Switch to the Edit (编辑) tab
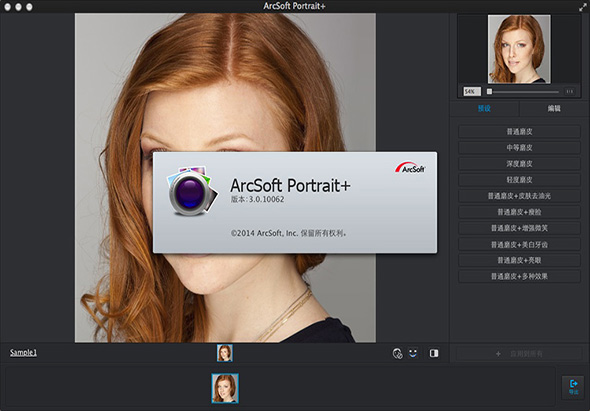 coord(554,108)
